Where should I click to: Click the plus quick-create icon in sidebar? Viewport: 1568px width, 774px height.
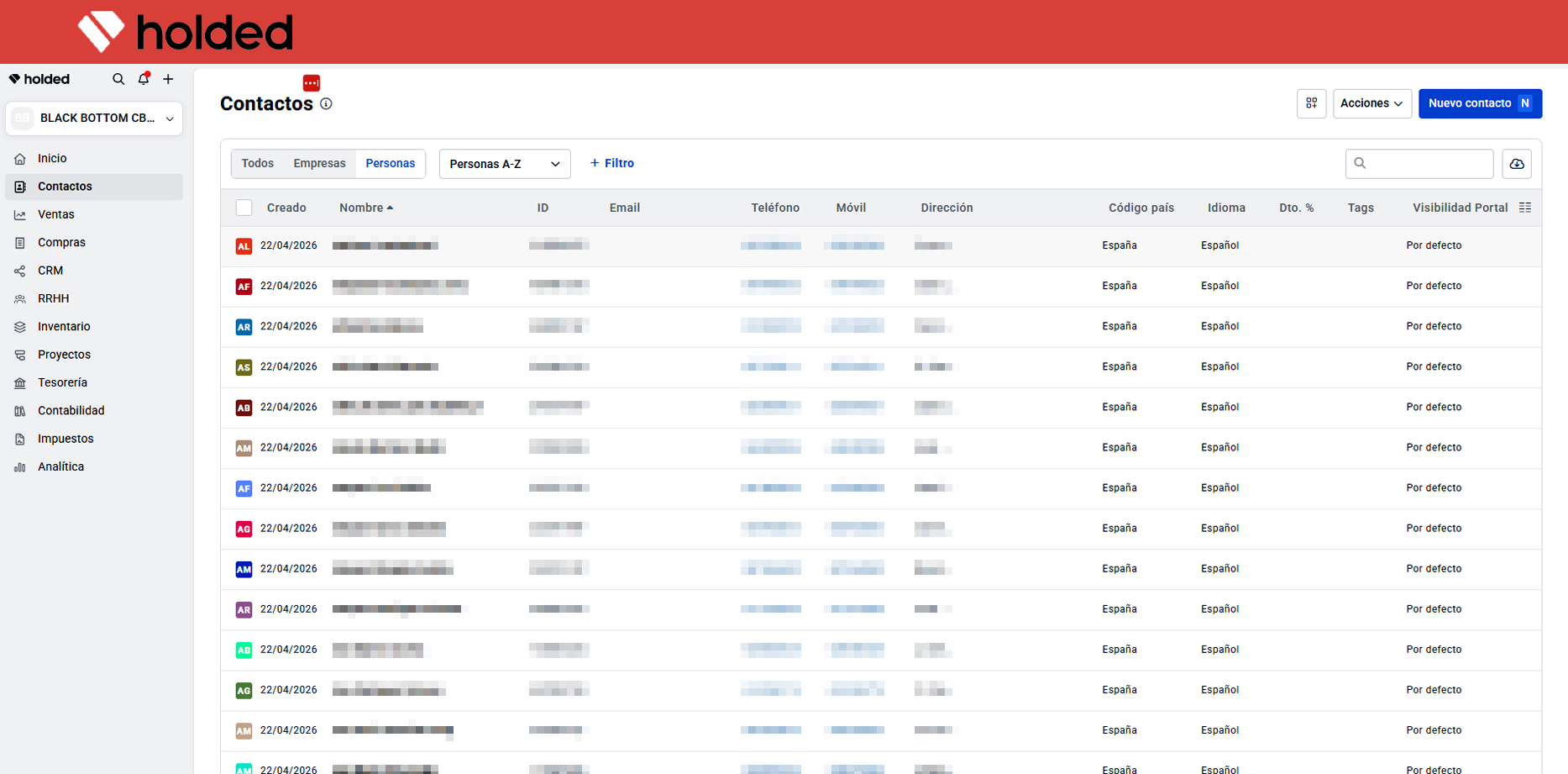pyautogui.click(x=168, y=79)
